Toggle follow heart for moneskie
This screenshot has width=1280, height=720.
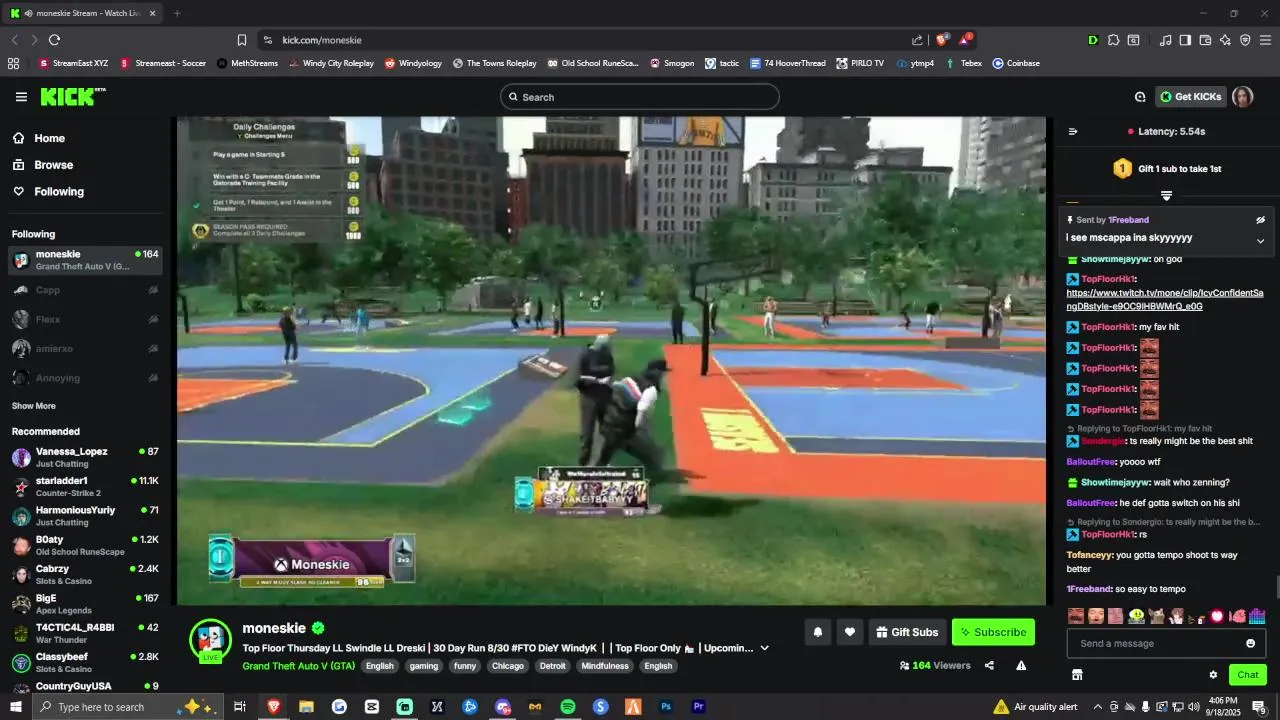click(x=850, y=632)
